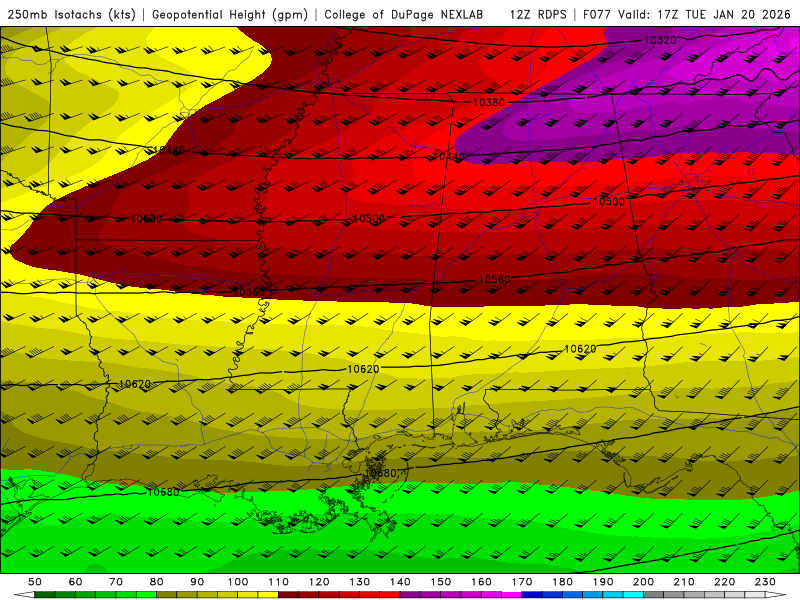This screenshot has width=800, height=600.
Task: Select the 150 kts colorbar label
Action: (441, 582)
